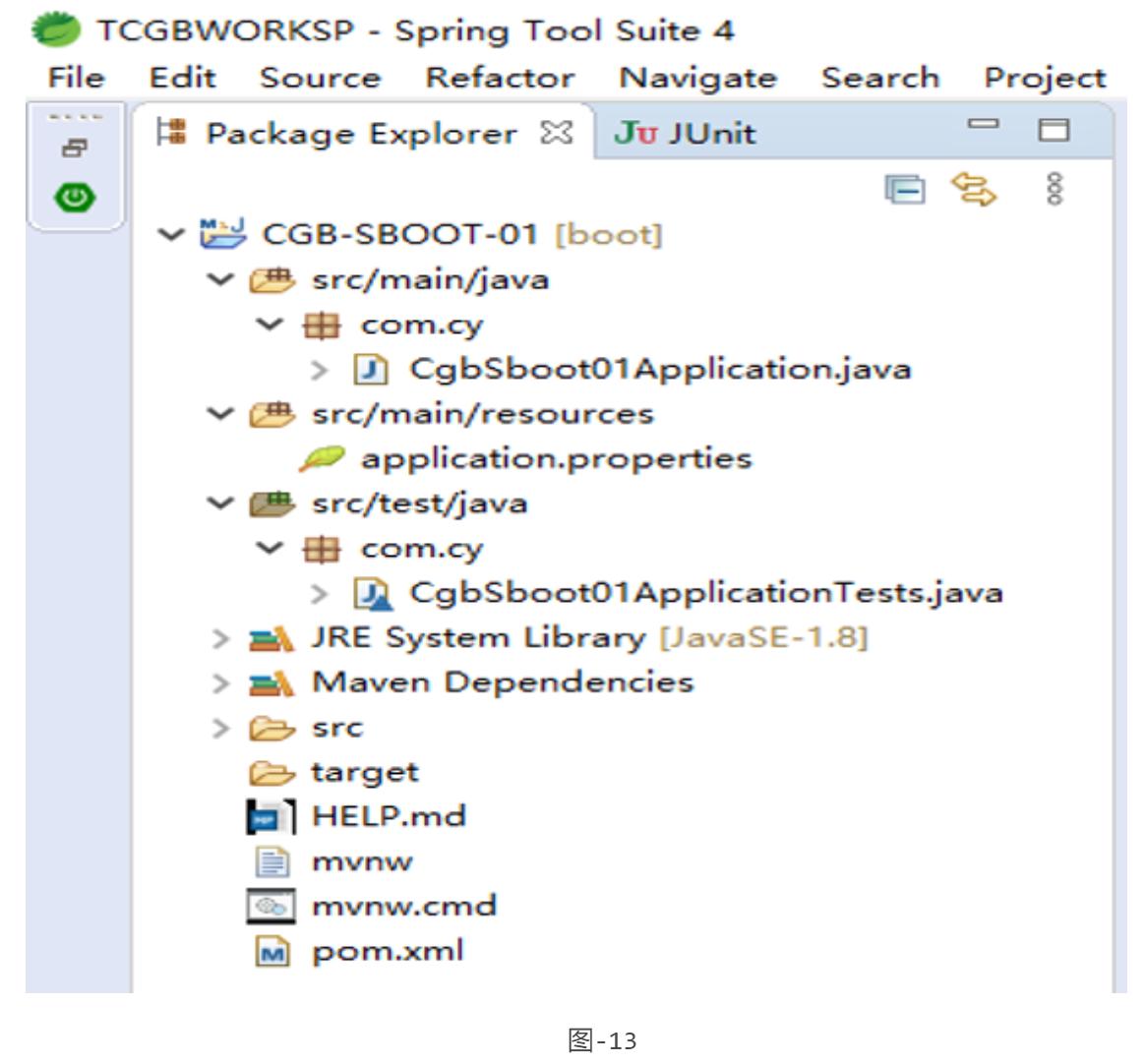The height and width of the screenshot is (1064, 1145).
Task: Expand the Maven Dependencies node
Action: click(219, 683)
